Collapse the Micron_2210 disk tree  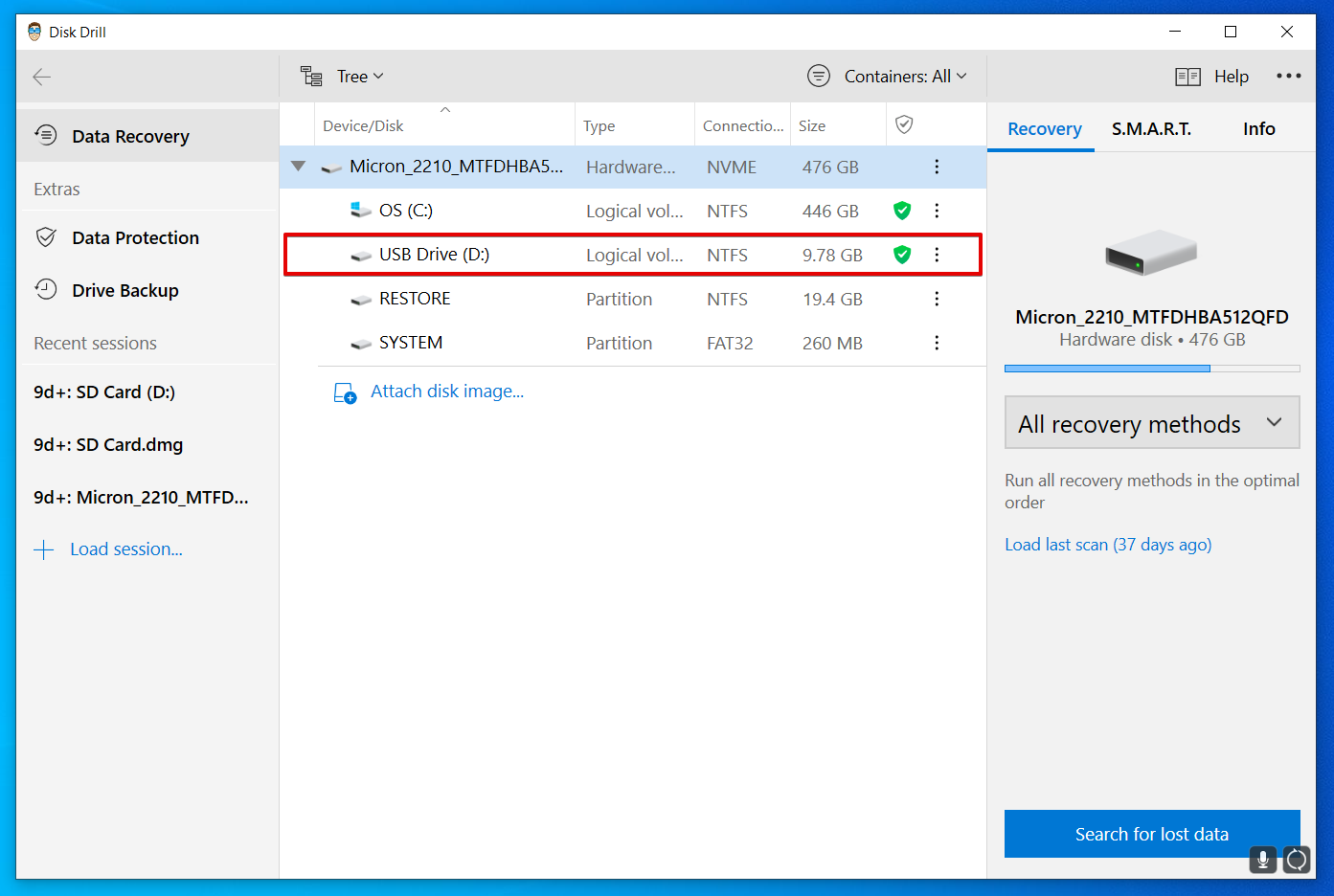click(x=299, y=167)
